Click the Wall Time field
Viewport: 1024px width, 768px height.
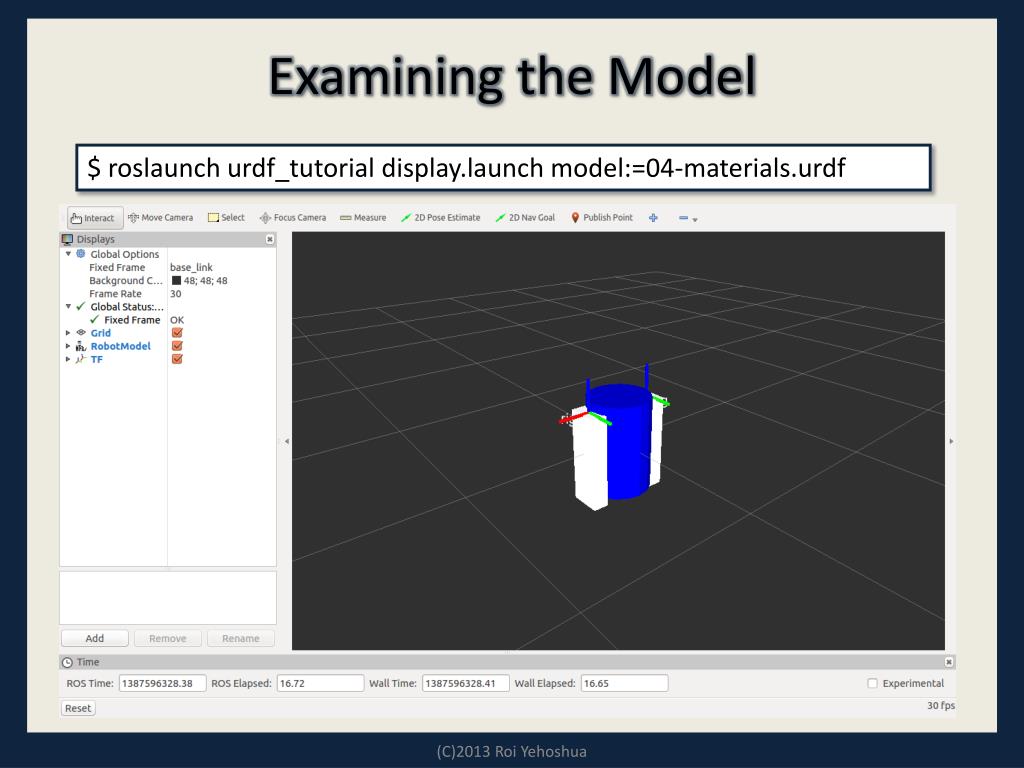pyautogui.click(x=466, y=683)
